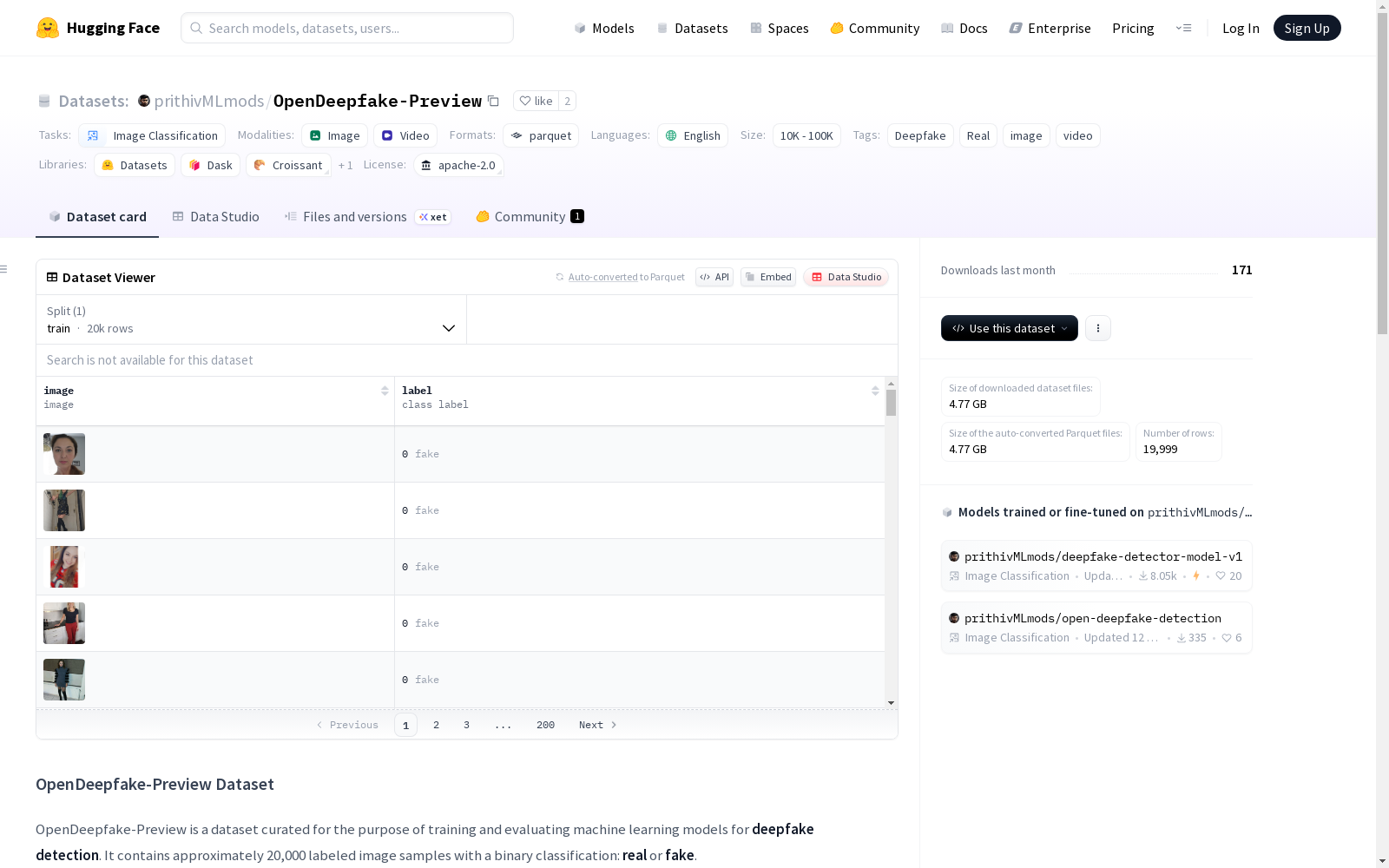Click the search models input field
The height and width of the screenshot is (868, 1389).
pyautogui.click(x=347, y=28)
